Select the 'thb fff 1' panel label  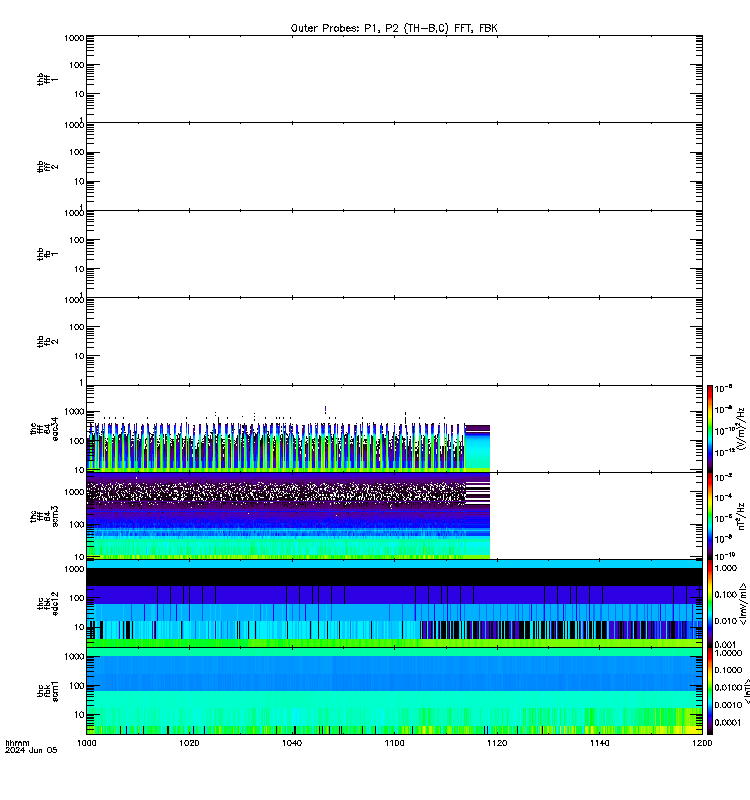(47, 79)
